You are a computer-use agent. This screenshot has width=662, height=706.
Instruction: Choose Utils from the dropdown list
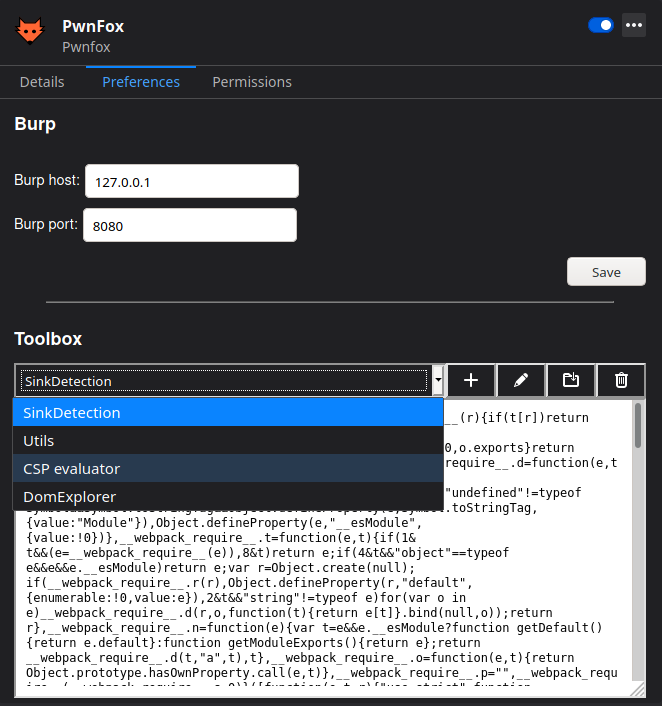coord(228,440)
